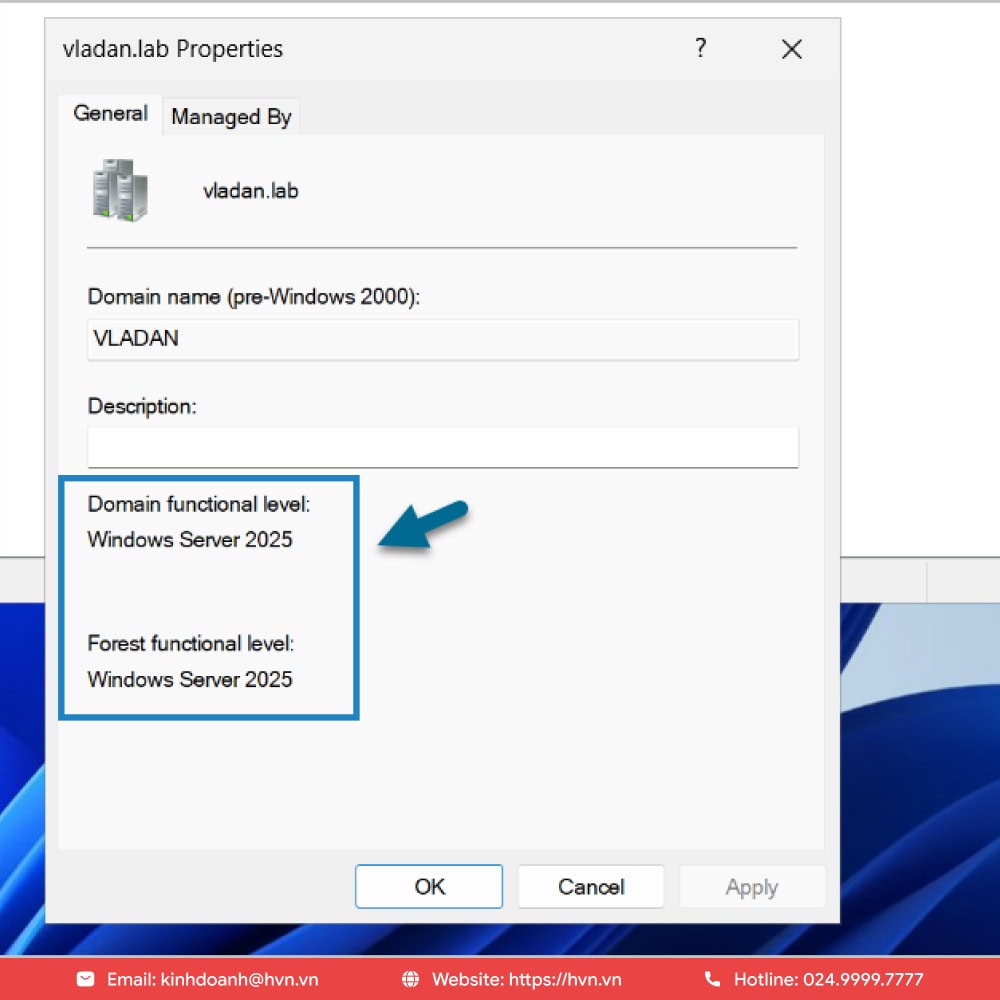The width and height of the screenshot is (1000, 1000).
Task: Click the domain servers icon
Action: tap(120, 190)
